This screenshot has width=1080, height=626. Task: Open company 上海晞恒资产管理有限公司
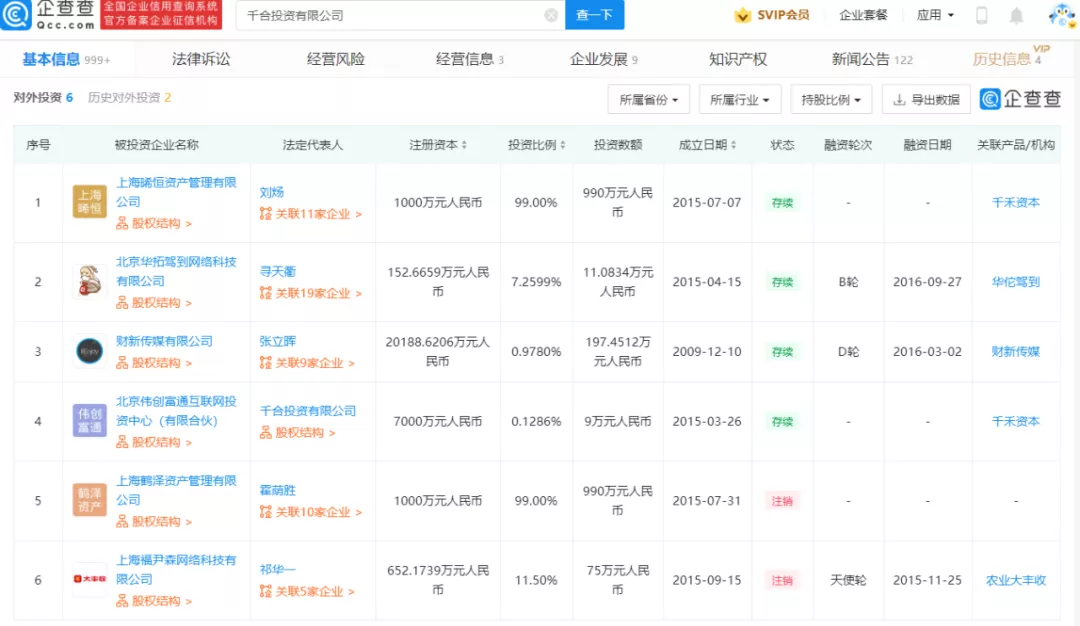pos(176,192)
